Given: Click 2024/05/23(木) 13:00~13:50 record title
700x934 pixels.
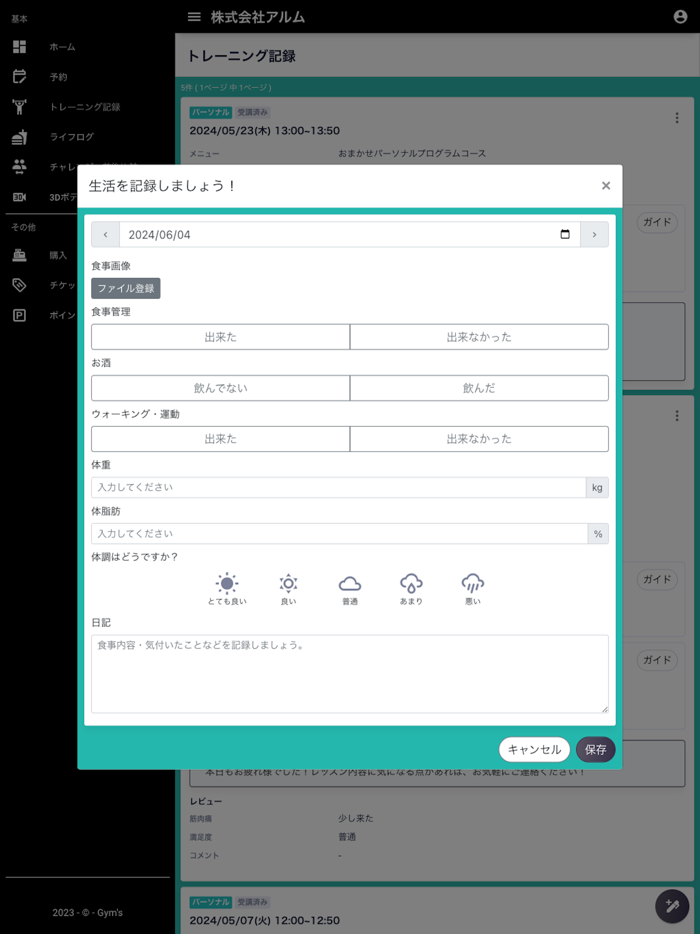Looking at the screenshot, I should pos(265,130).
